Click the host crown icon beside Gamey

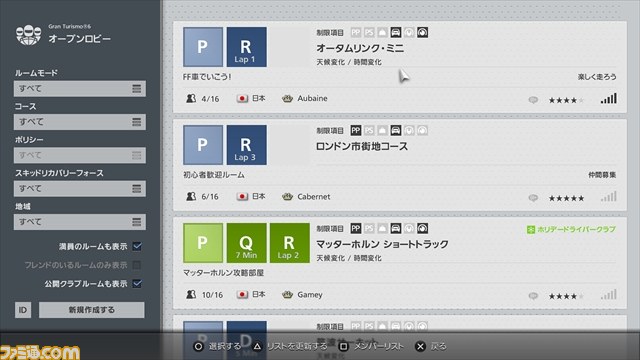[287, 294]
